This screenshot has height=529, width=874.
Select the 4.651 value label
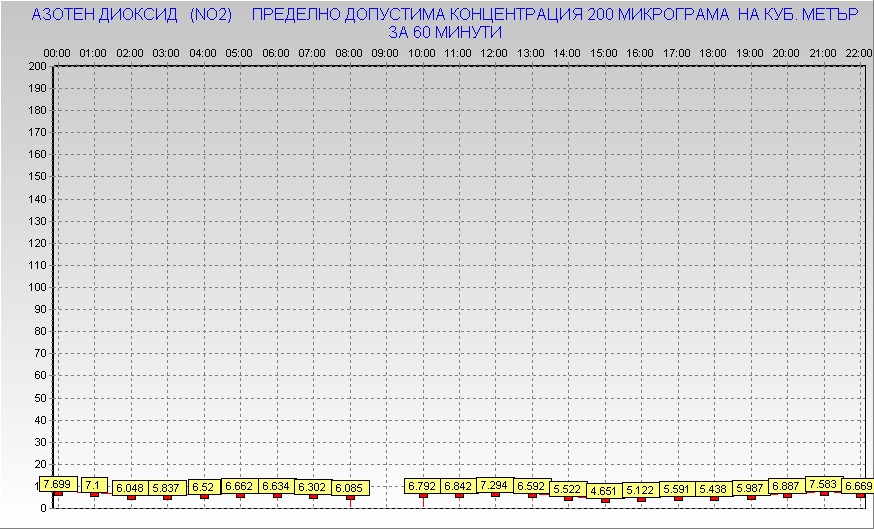603,491
